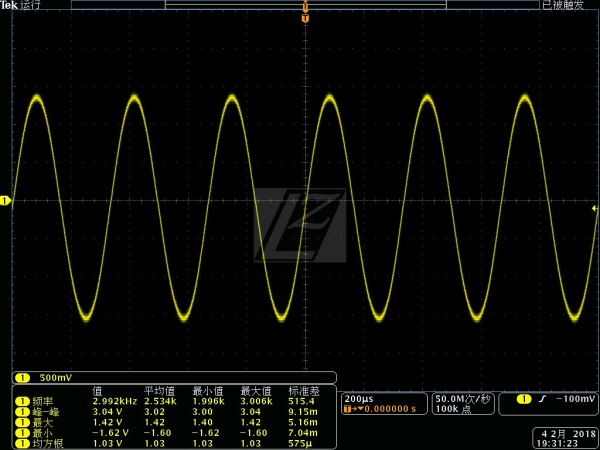The height and width of the screenshot is (450, 600).
Task: Click the channel badge in the 峰-峰 row
Action: [x=23, y=412]
